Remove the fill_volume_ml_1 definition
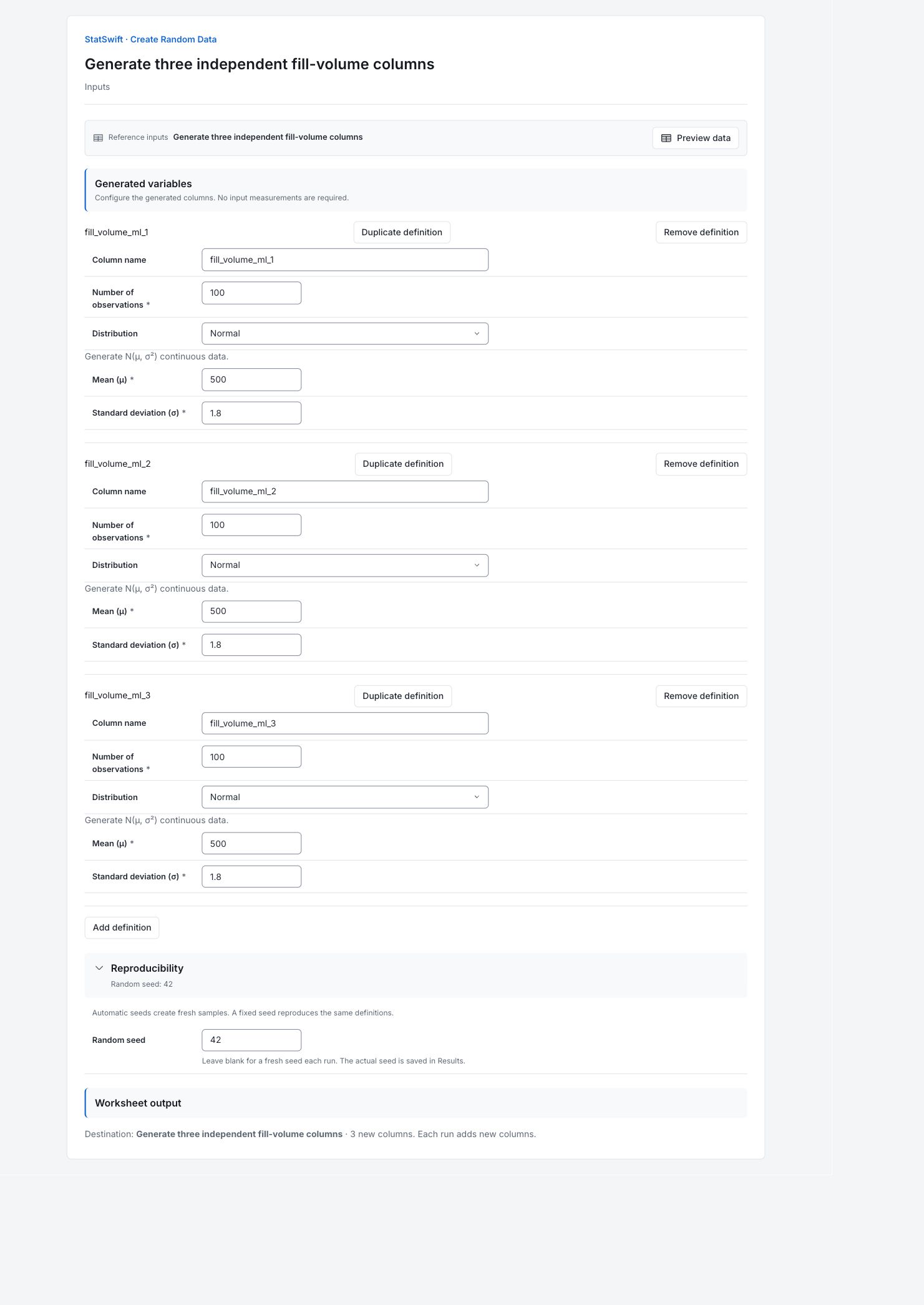This screenshot has width=924, height=1305. 701,232
